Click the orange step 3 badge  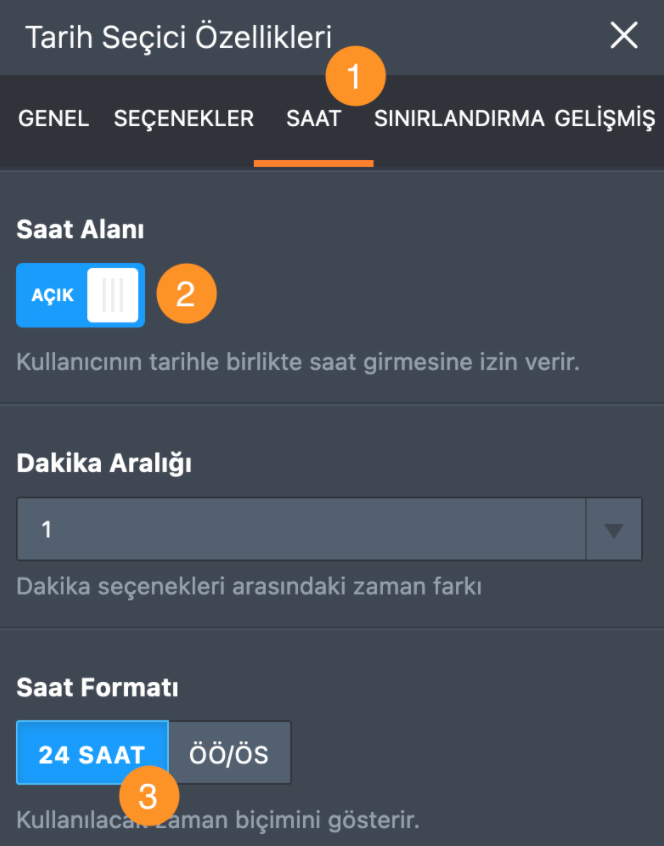tap(149, 797)
